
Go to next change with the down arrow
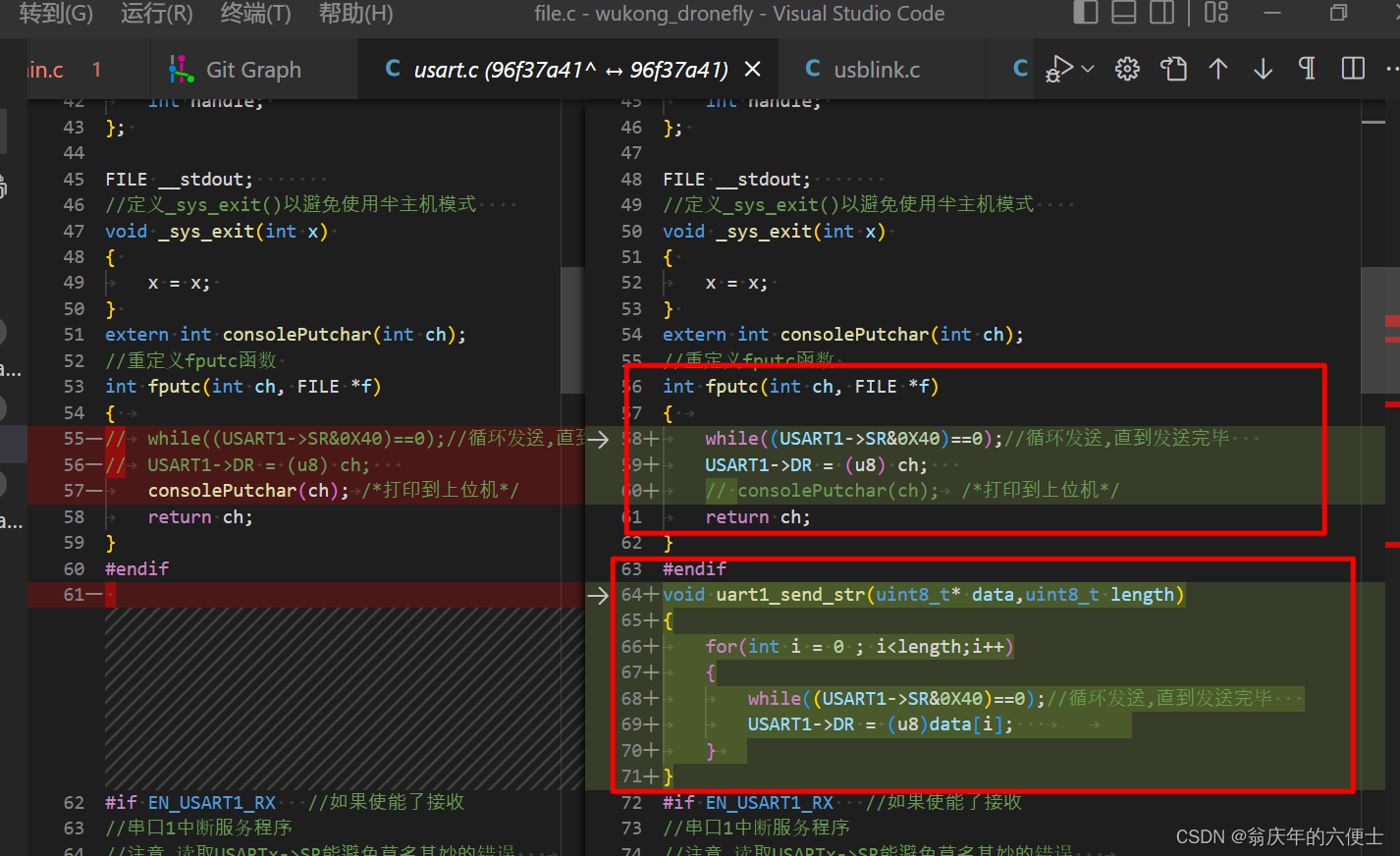[1264, 69]
